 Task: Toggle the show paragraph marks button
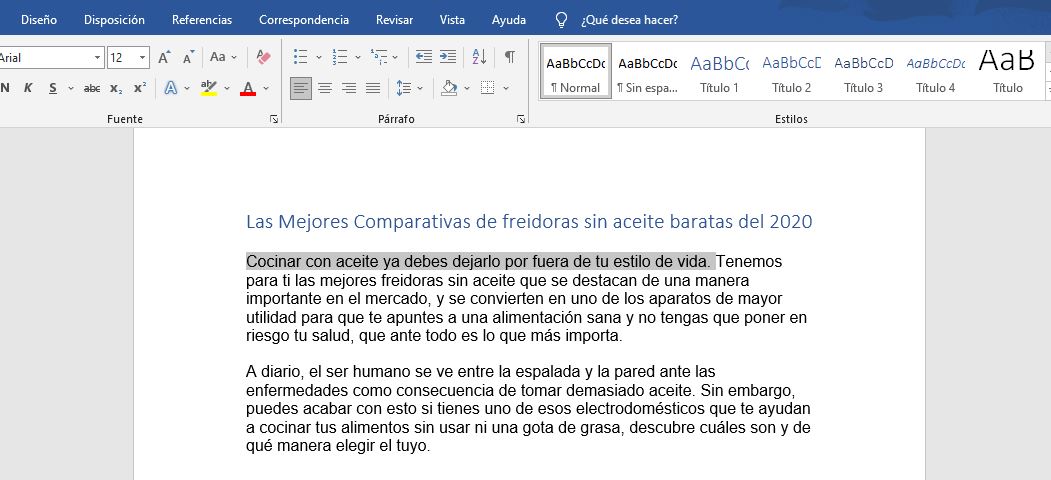tap(510, 57)
